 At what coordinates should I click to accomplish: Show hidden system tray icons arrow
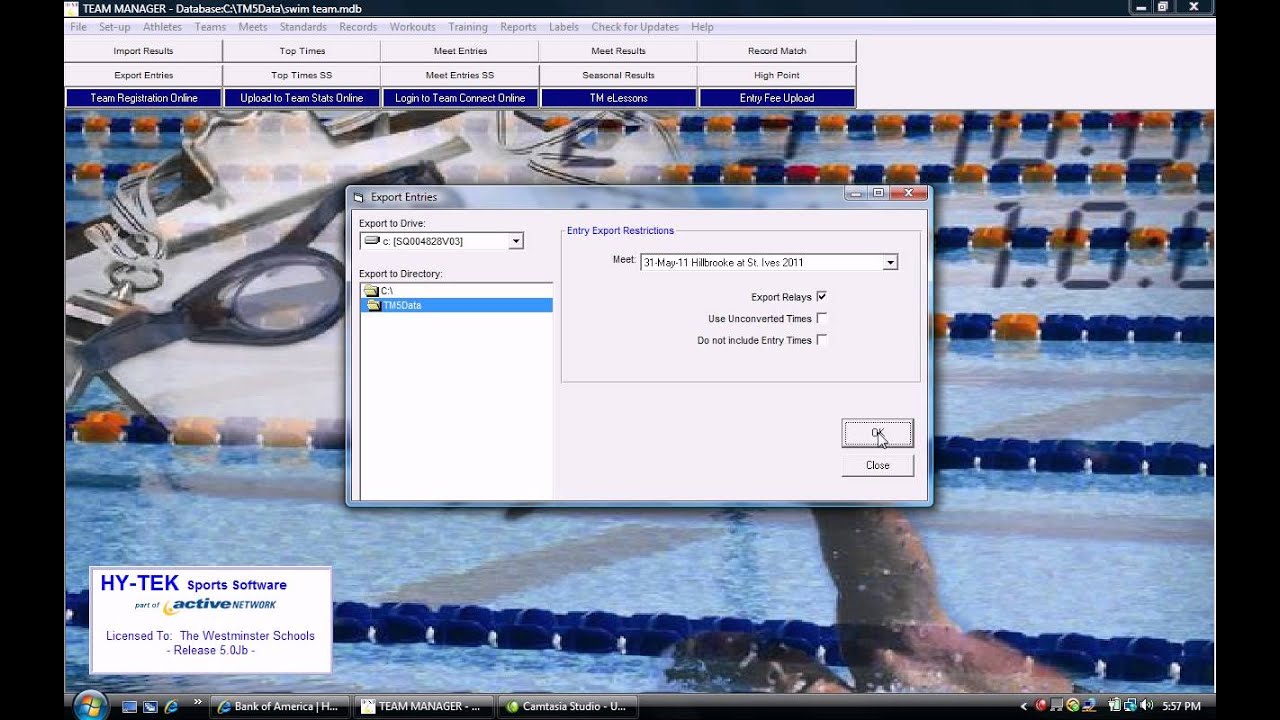click(1024, 706)
